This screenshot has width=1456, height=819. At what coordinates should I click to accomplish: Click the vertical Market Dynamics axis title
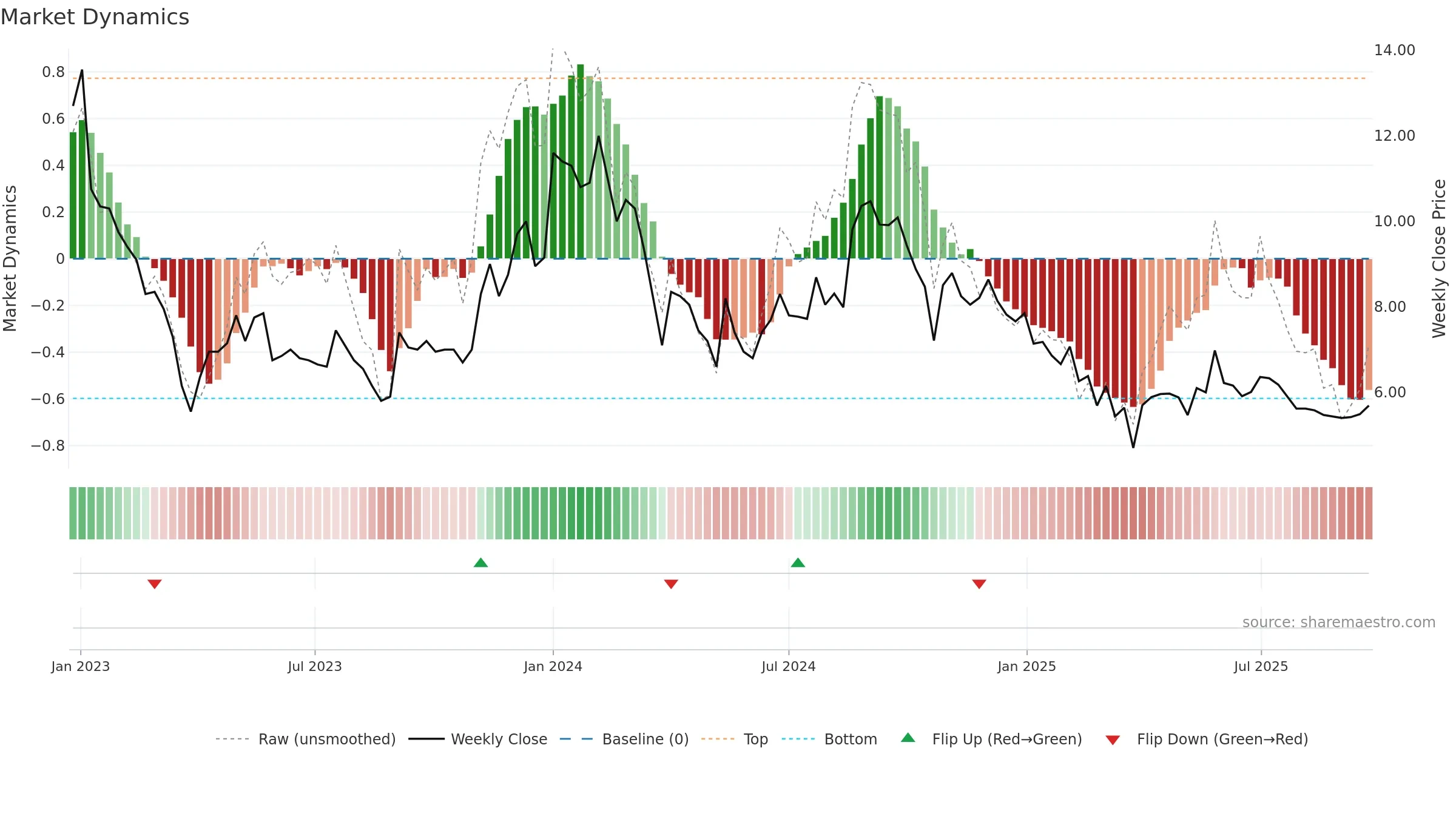click(x=10, y=258)
